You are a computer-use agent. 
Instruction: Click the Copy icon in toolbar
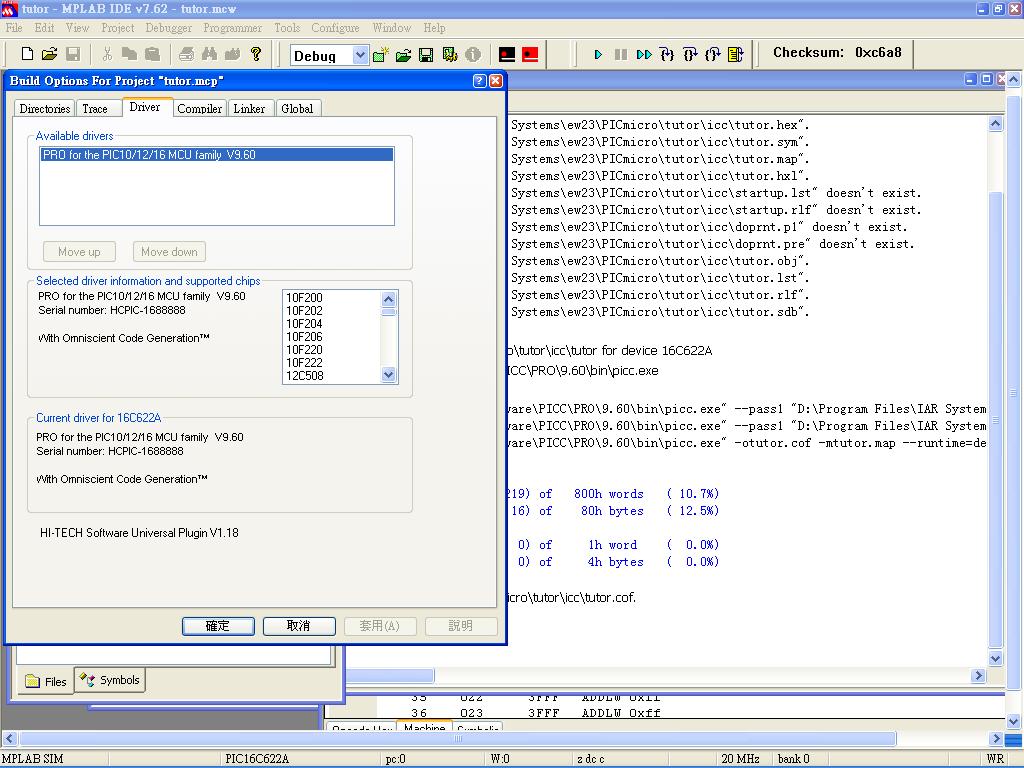[129, 54]
